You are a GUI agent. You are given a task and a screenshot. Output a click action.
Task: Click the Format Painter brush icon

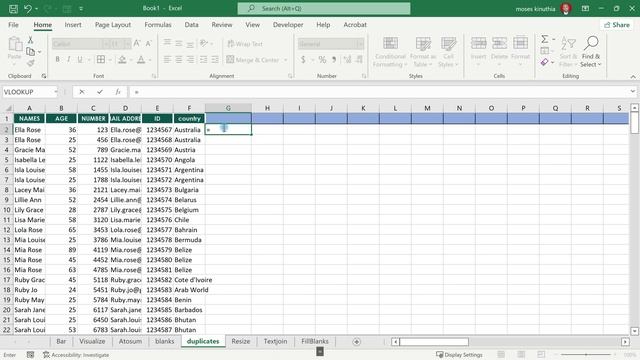(x=30, y=63)
